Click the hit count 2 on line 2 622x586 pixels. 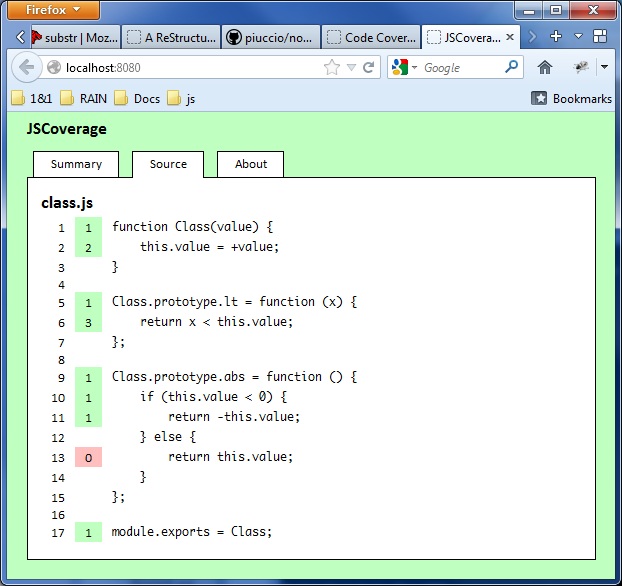pyautogui.click(x=88, y=248)
